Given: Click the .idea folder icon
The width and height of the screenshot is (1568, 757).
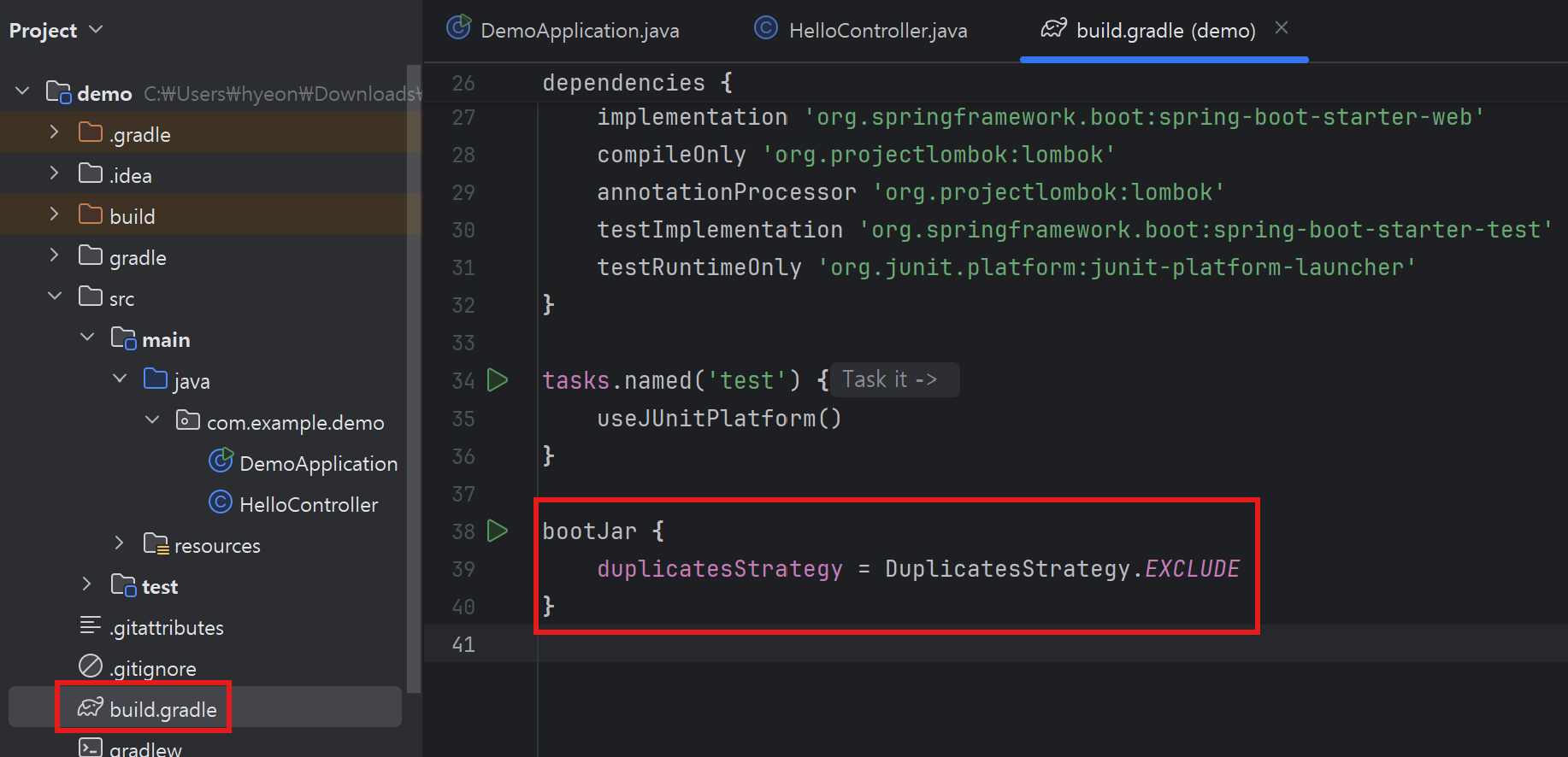Looking at the screenshot, I should pos(91,174).
